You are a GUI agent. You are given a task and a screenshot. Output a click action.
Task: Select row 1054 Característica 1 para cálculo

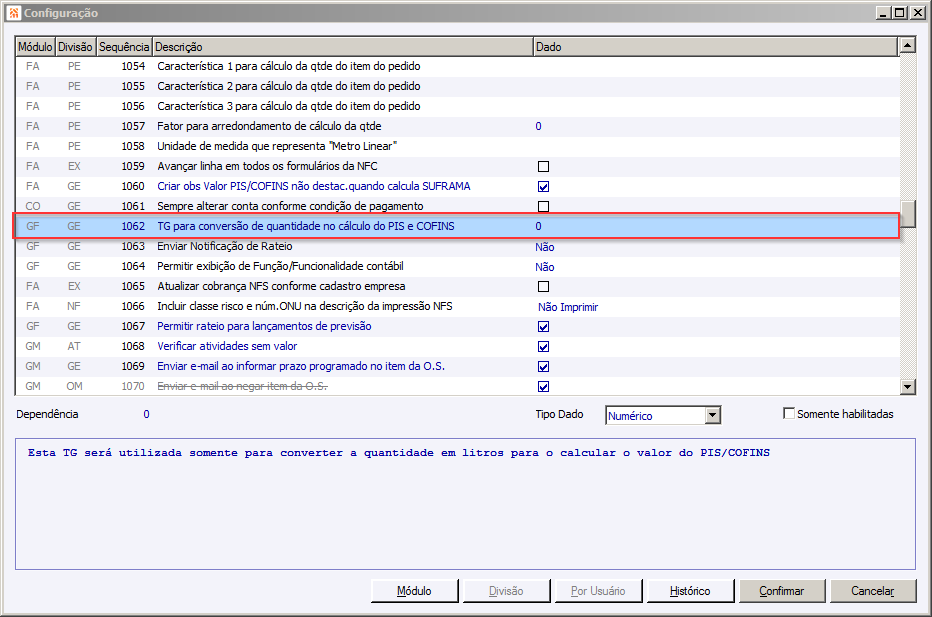456,67
